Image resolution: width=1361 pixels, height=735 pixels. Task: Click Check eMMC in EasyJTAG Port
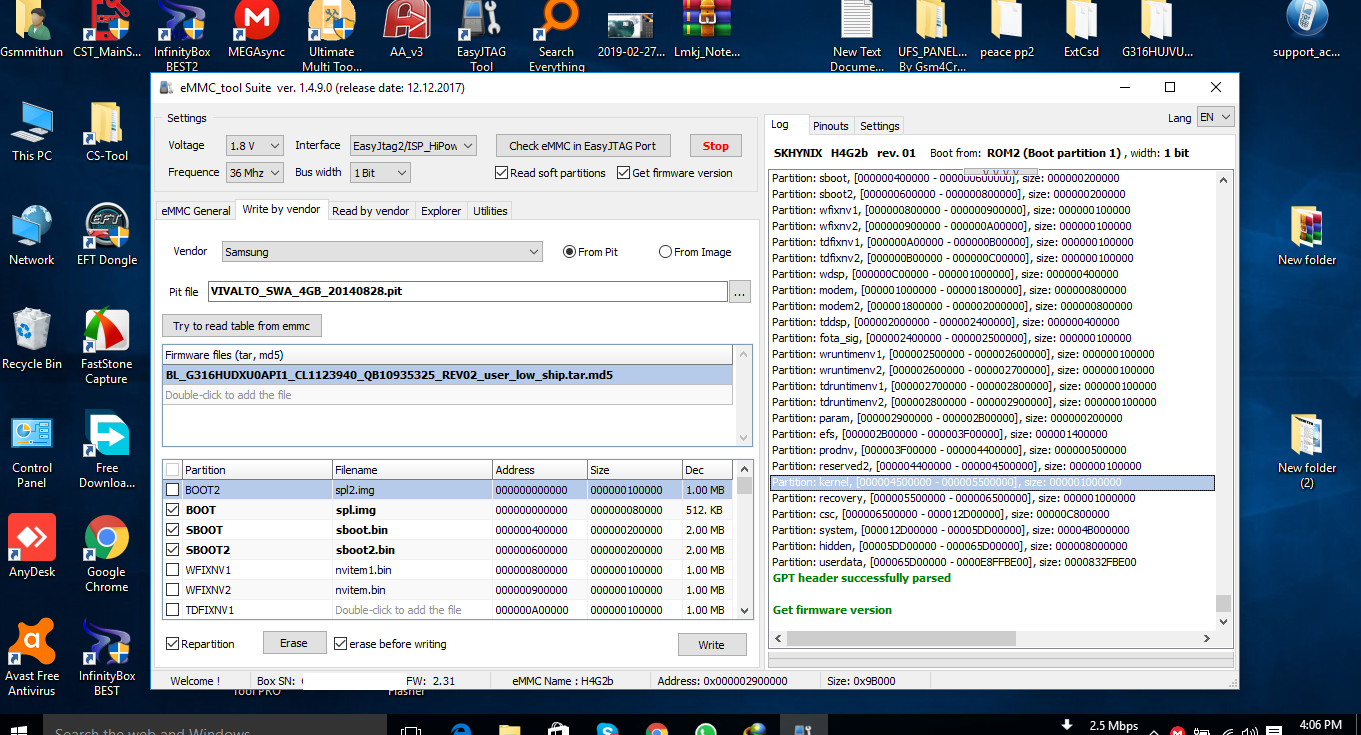pos(583,146)
